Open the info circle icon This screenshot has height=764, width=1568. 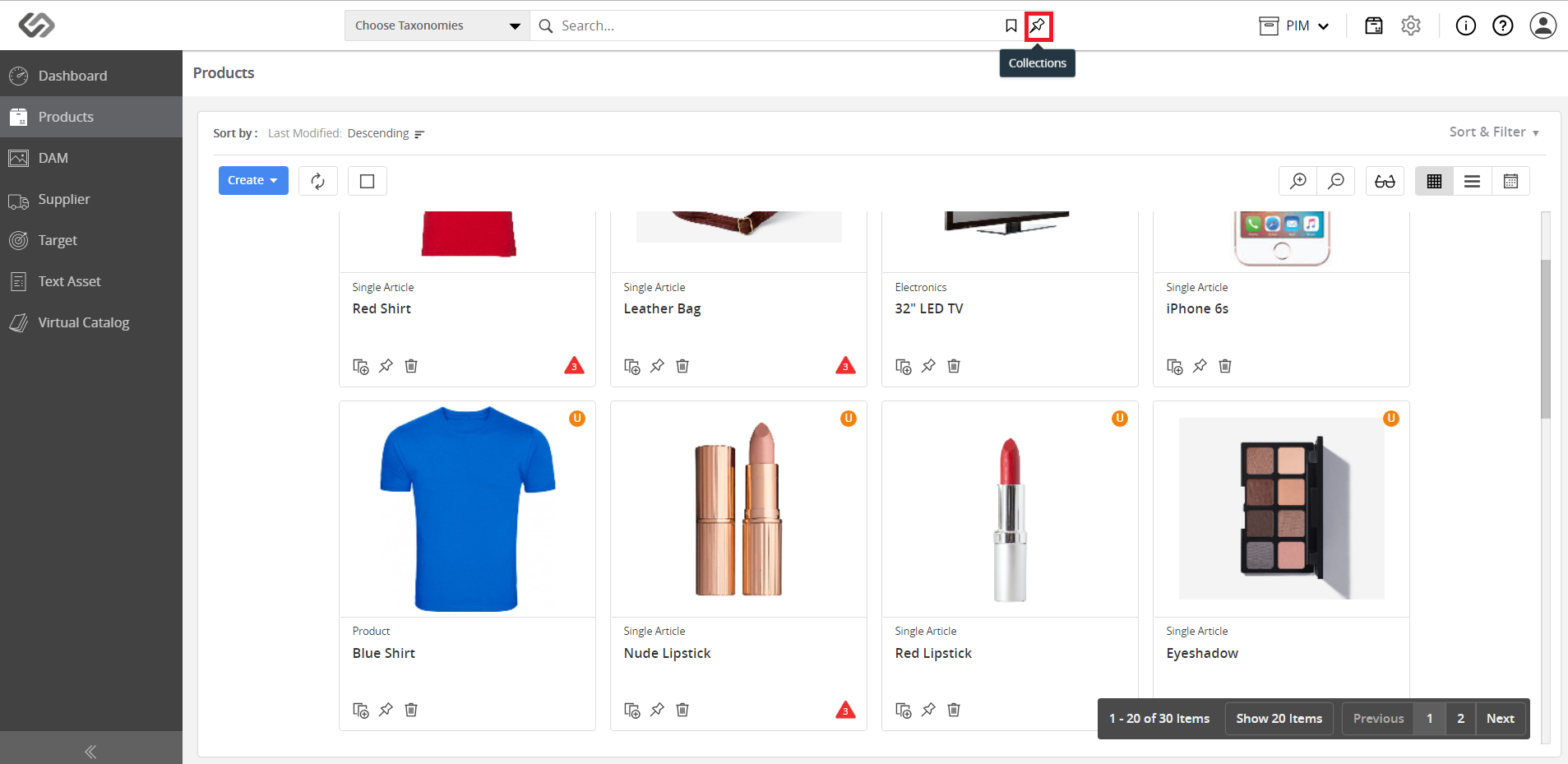[x=1466, y=25]
